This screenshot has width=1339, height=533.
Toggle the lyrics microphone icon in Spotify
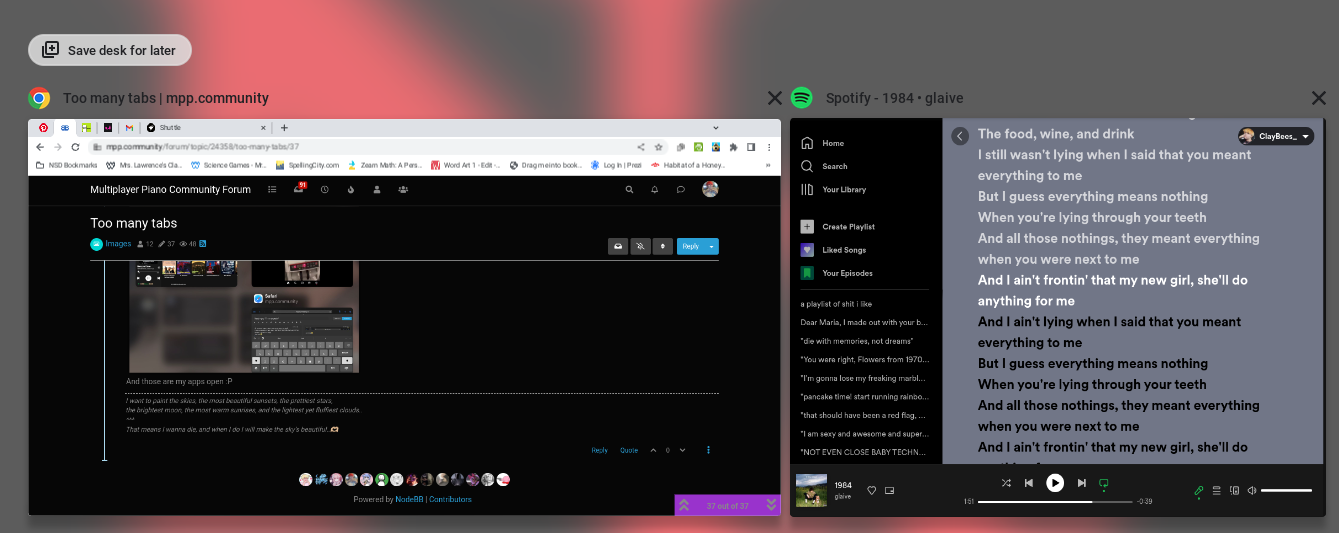[1199, 490]
